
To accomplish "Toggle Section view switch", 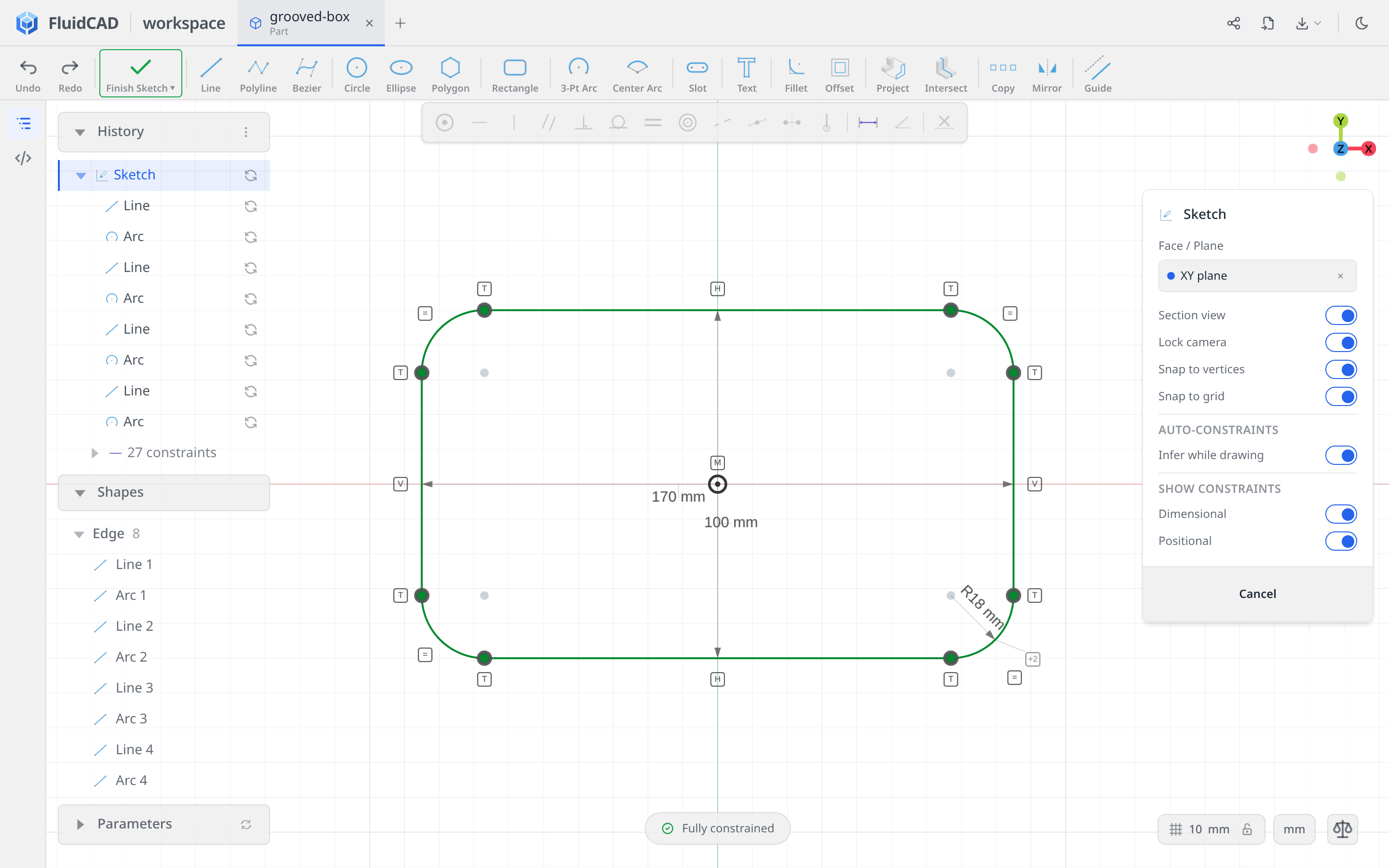I will coord(1341,315).
